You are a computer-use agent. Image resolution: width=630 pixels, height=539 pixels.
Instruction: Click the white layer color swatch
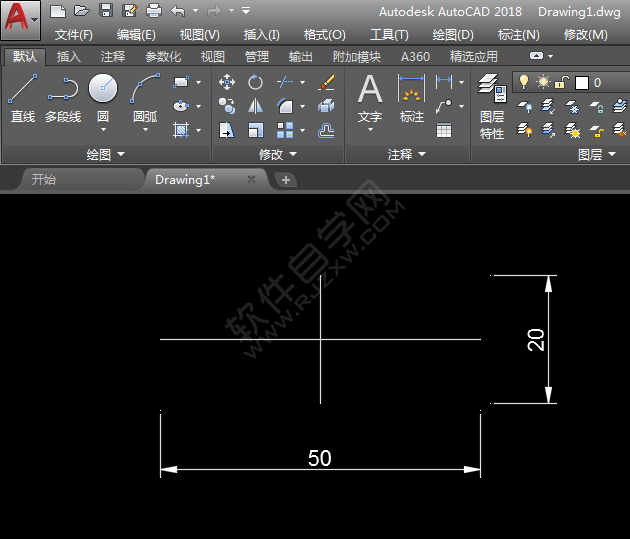coord(582,82)
